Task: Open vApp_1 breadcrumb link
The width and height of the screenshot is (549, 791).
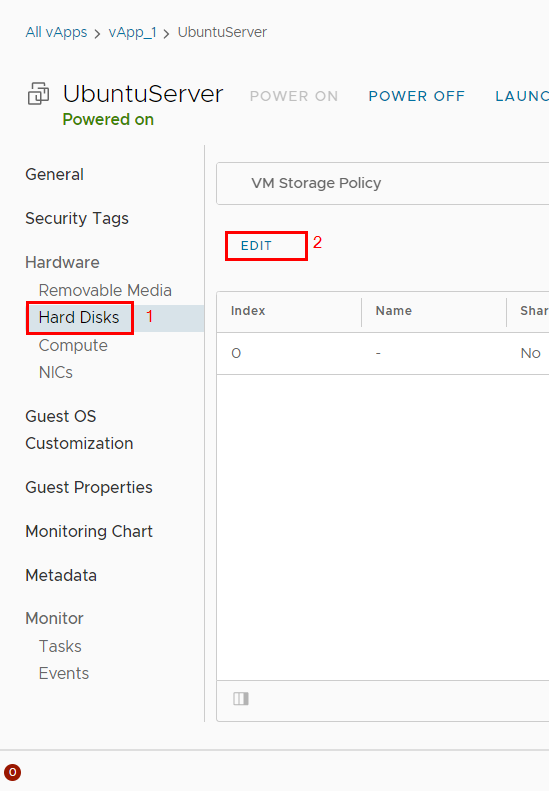Action: coord(132,32)
